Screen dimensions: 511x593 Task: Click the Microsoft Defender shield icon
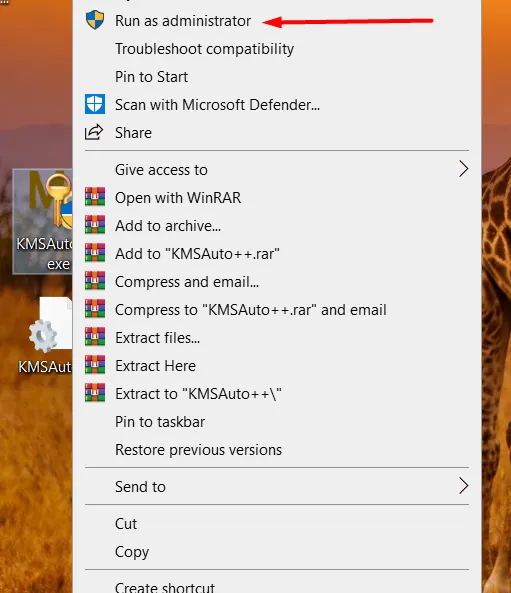(95, 104)
